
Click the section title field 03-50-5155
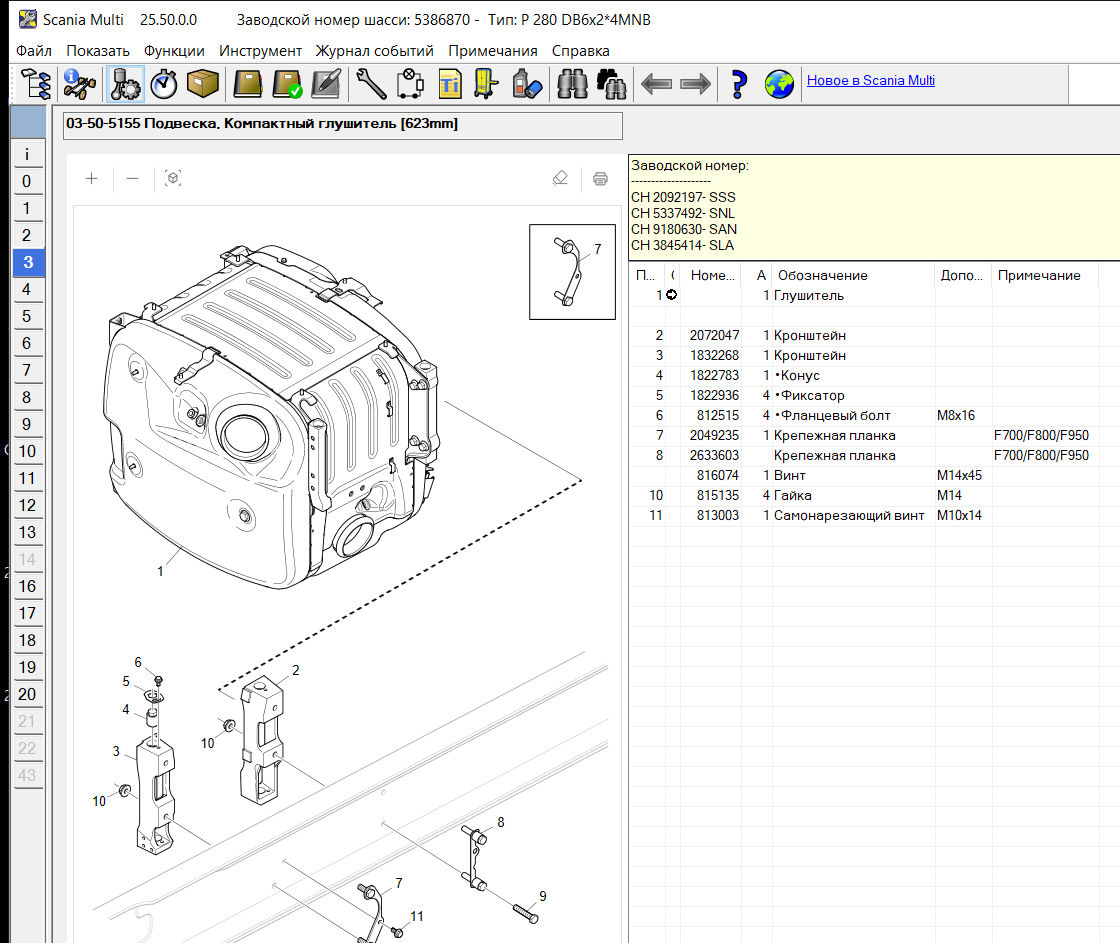[343, 125]
